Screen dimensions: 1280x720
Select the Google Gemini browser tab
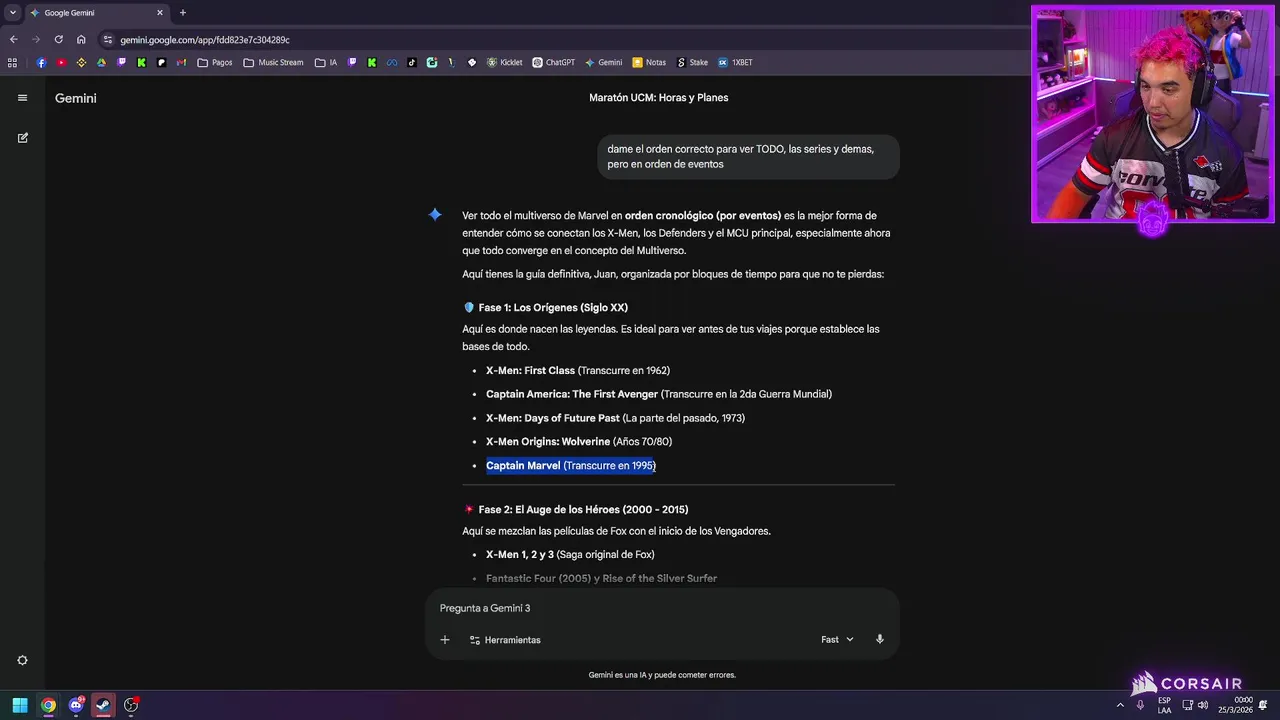click(x=95, y=13)
